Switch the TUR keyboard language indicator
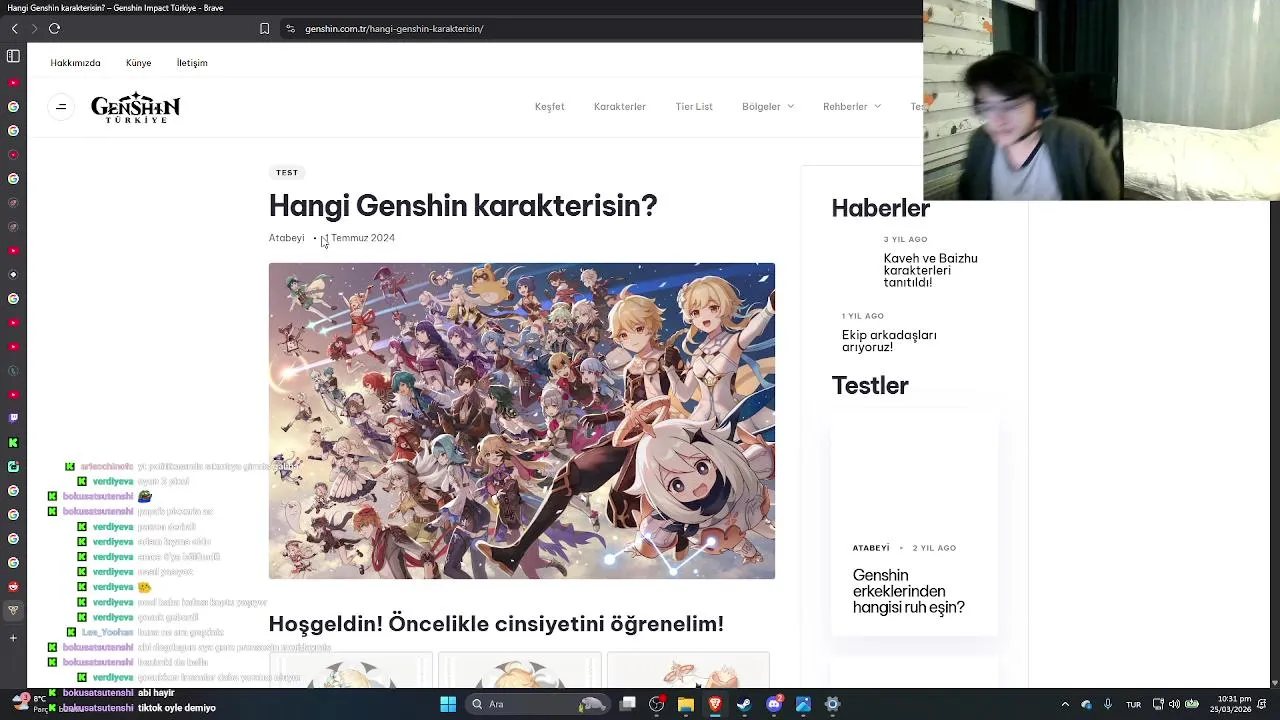This screenshot has width=1280, height=720. pos(1133,704)
